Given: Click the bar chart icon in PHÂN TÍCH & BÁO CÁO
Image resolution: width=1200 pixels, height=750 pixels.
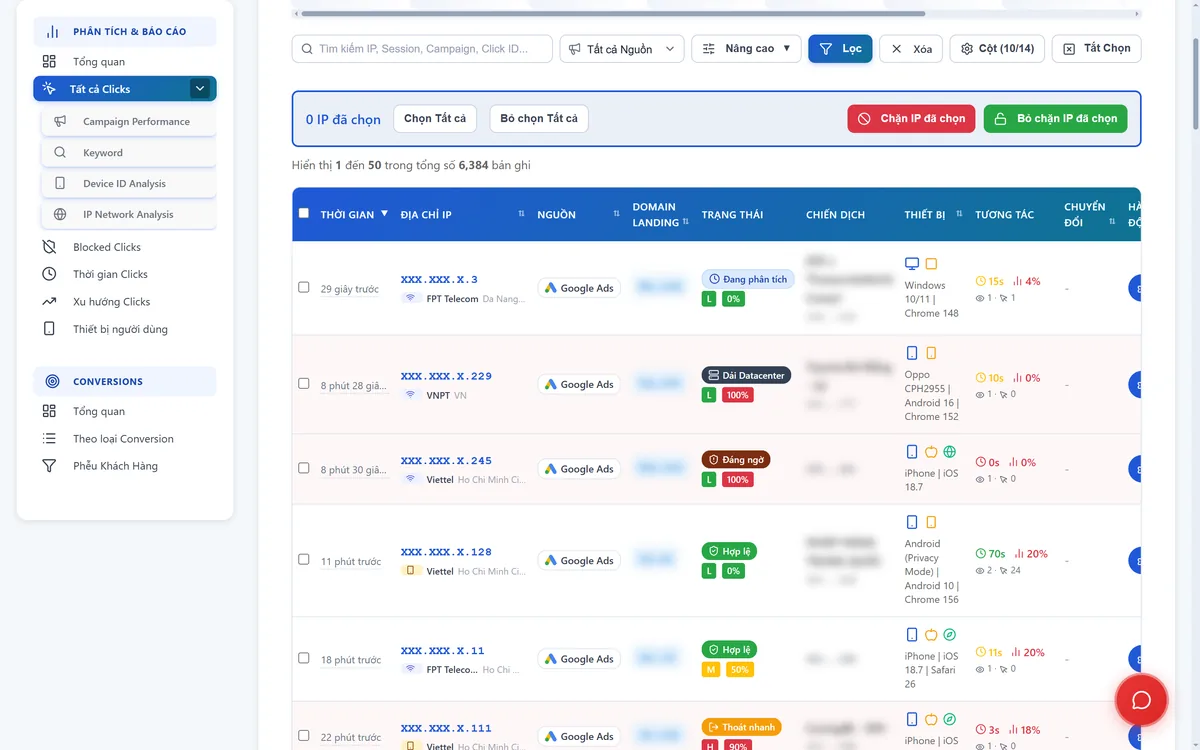Looking at the screenshot, I should tap(52, 32).
